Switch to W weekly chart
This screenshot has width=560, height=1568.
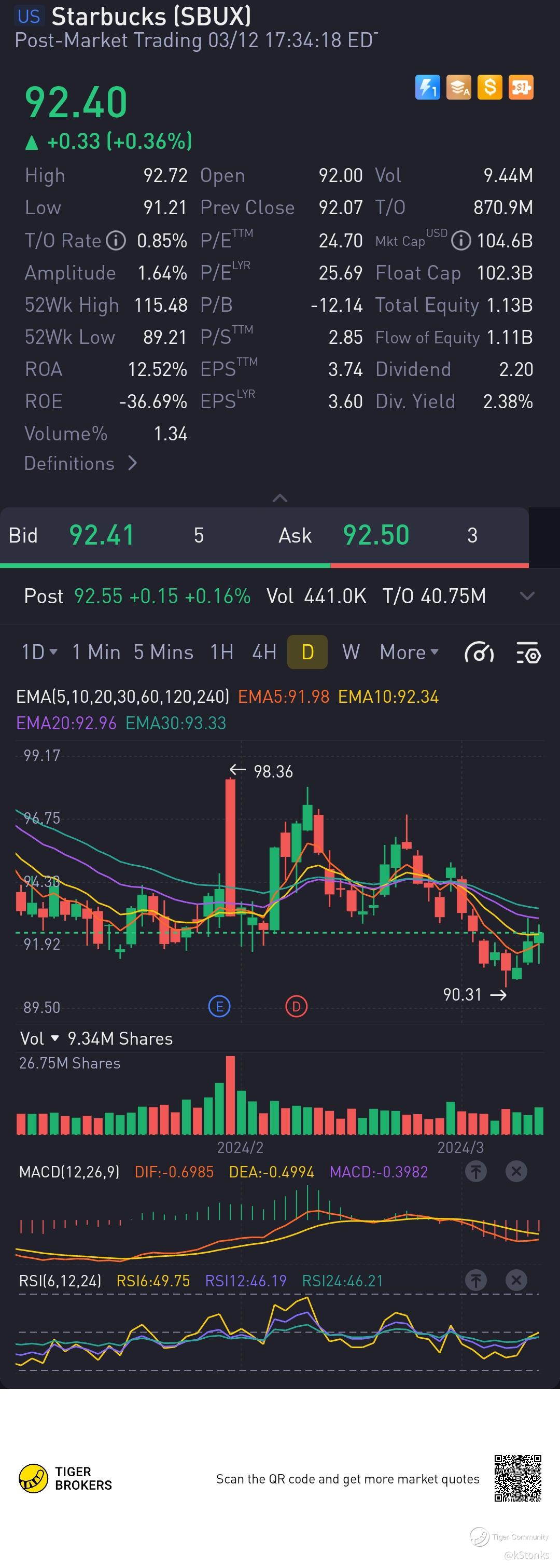pyautogui.click(x=351, y=653)
